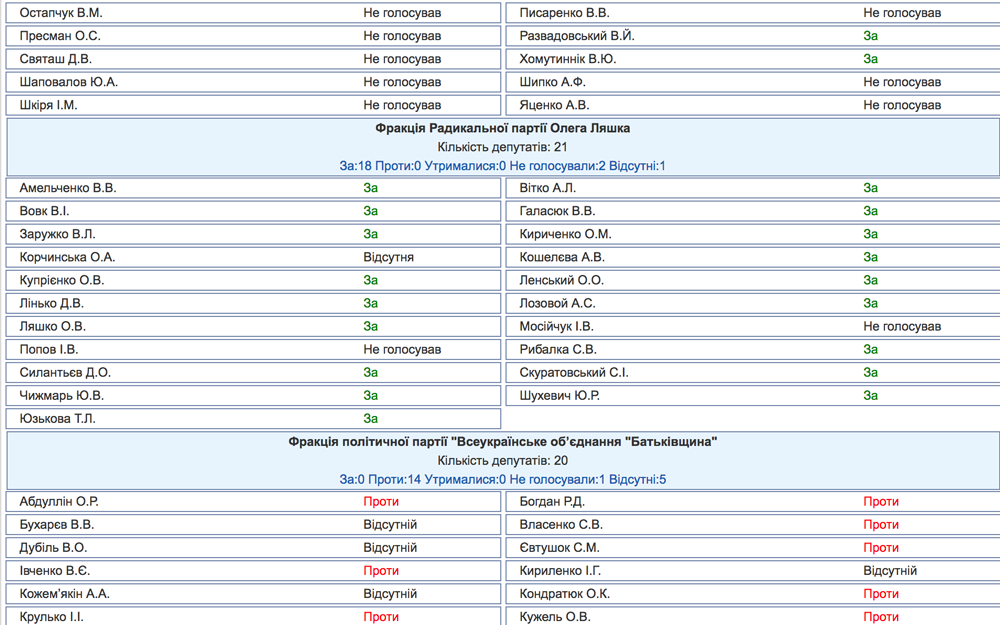Image resolution: width=1000 pixels, height=625 pixels.
Task: Click the Батьківщина vote summary Проти:14
Action: coord(398,480)
